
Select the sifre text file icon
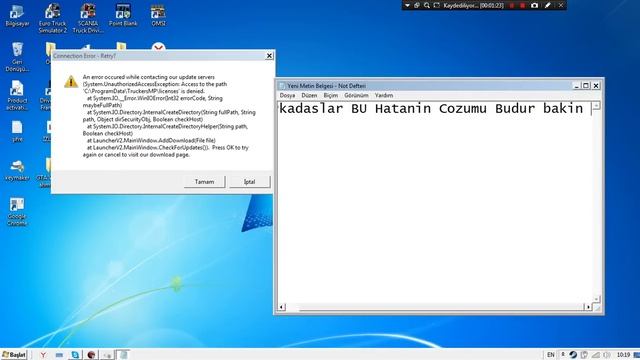coord(17,131)
